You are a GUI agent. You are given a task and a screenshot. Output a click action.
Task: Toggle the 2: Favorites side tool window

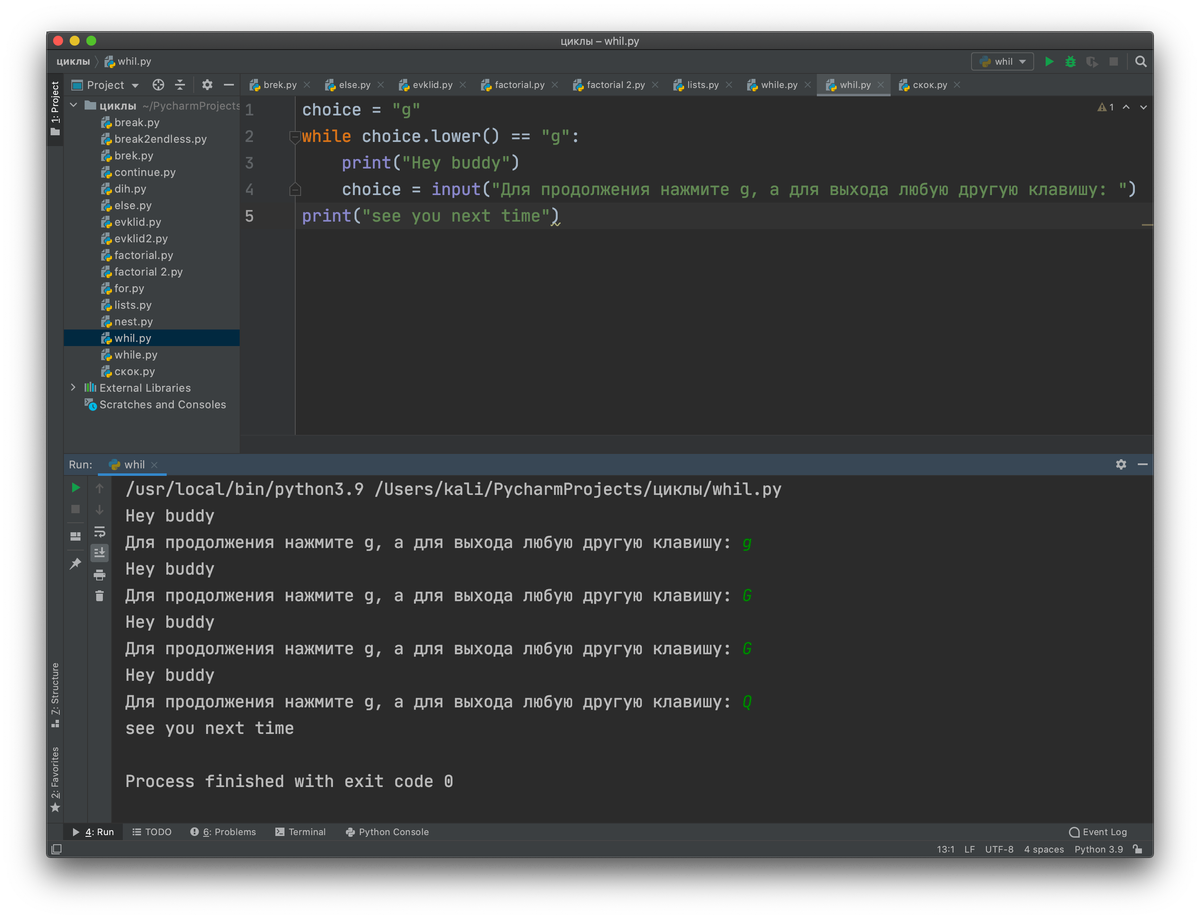coord(55,780)
